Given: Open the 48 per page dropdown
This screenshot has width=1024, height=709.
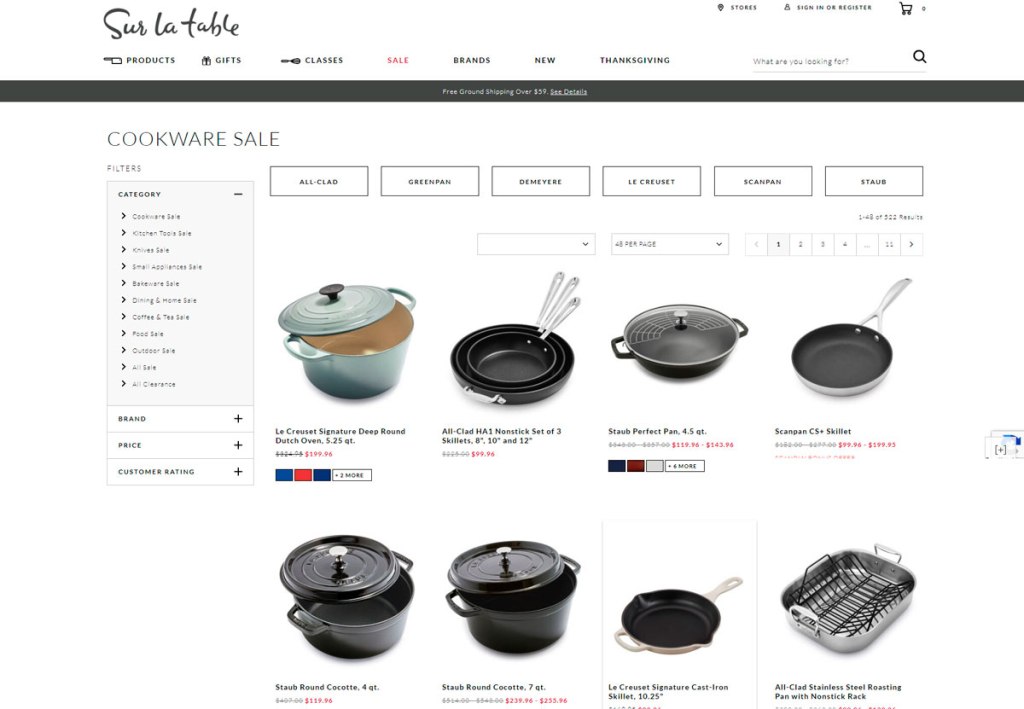Looking at the screenshot, I should 669,244.
